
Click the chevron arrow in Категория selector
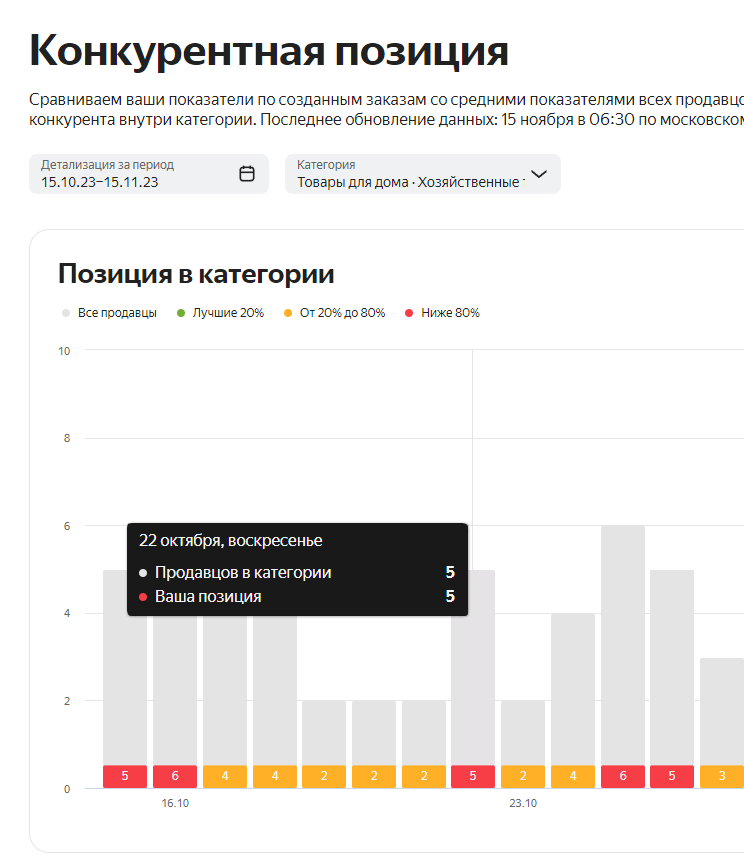539,174
